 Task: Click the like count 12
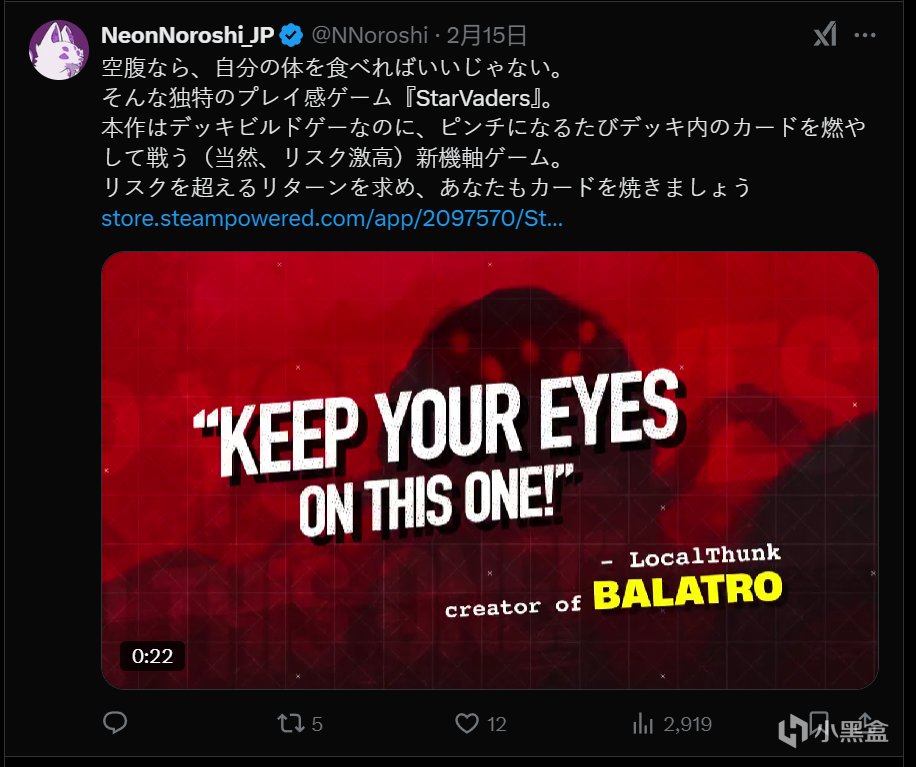[497, 724]
